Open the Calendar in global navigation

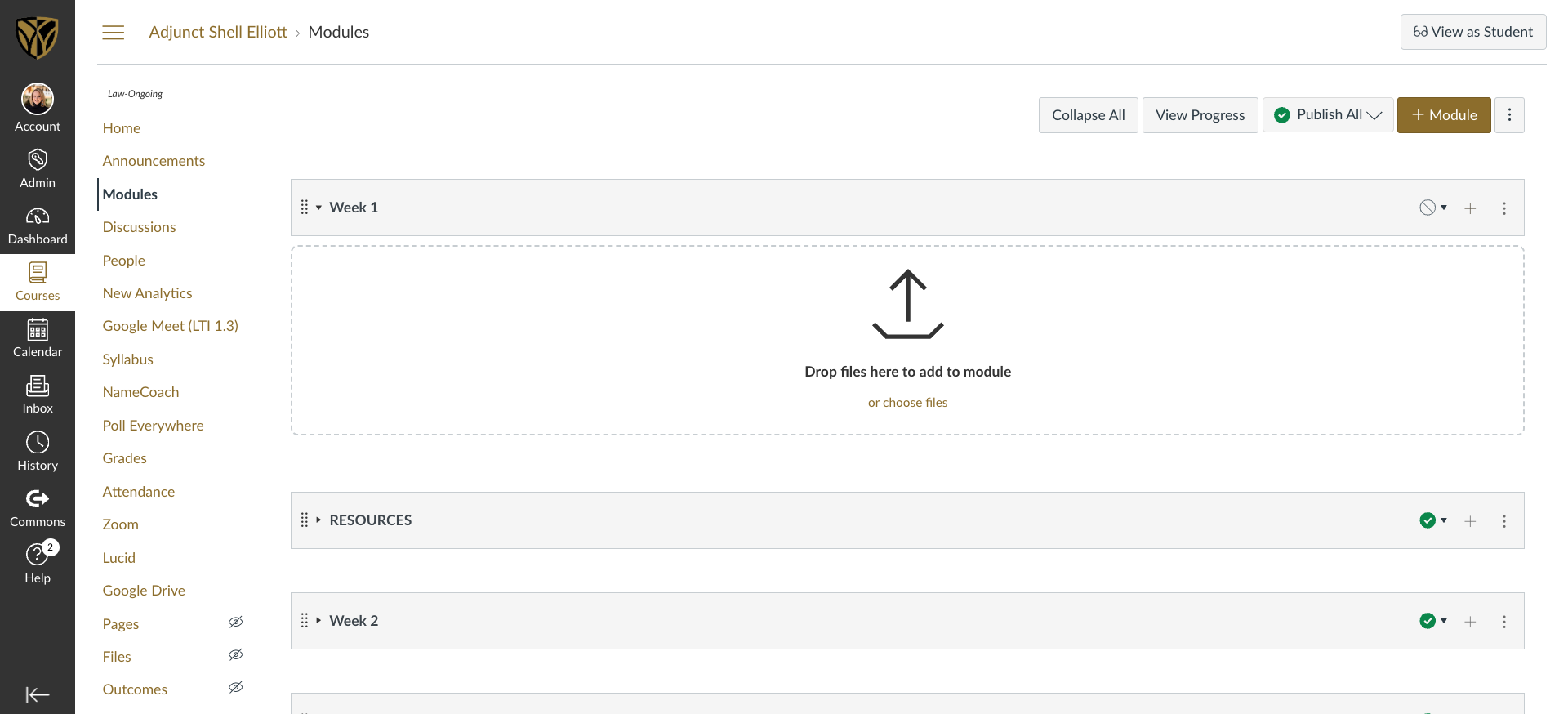pos(38,329)
